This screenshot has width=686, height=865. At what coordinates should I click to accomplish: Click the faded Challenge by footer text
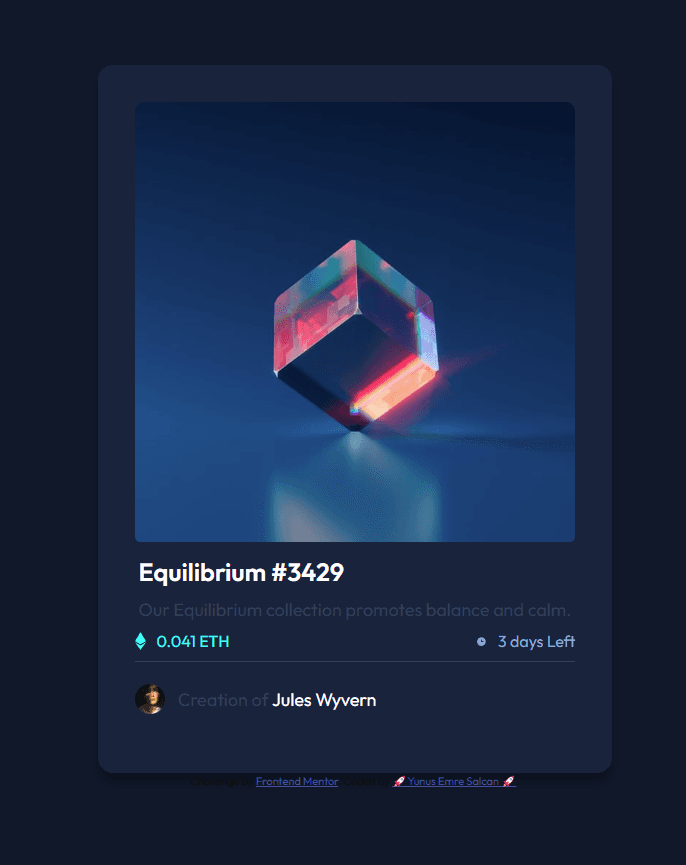(x=222, y=781)
